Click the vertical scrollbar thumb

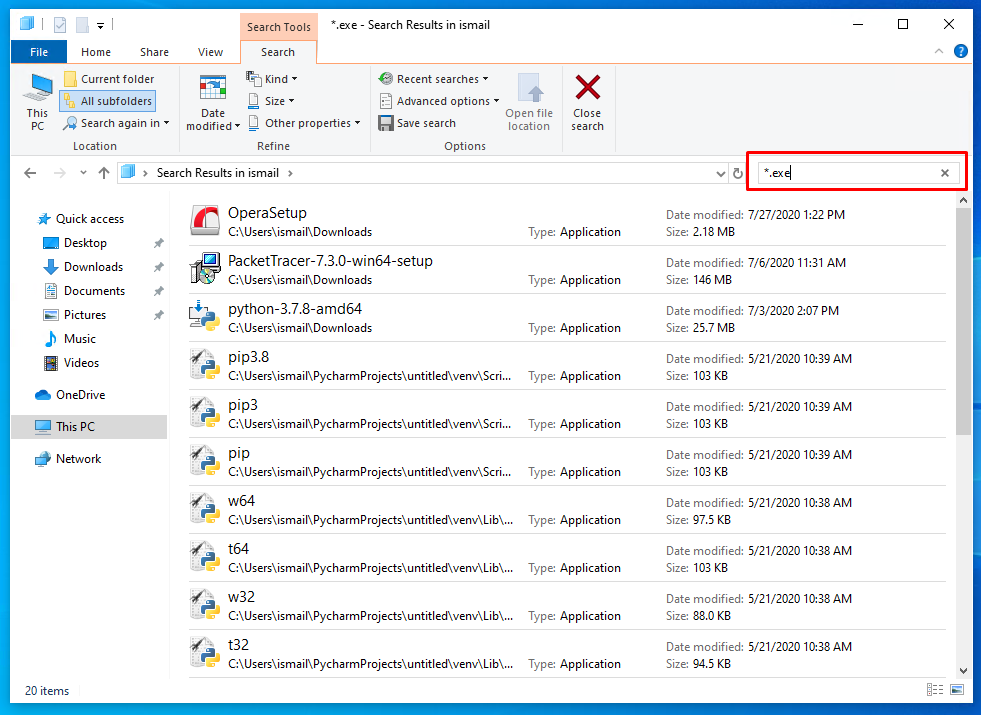[963, 322]
